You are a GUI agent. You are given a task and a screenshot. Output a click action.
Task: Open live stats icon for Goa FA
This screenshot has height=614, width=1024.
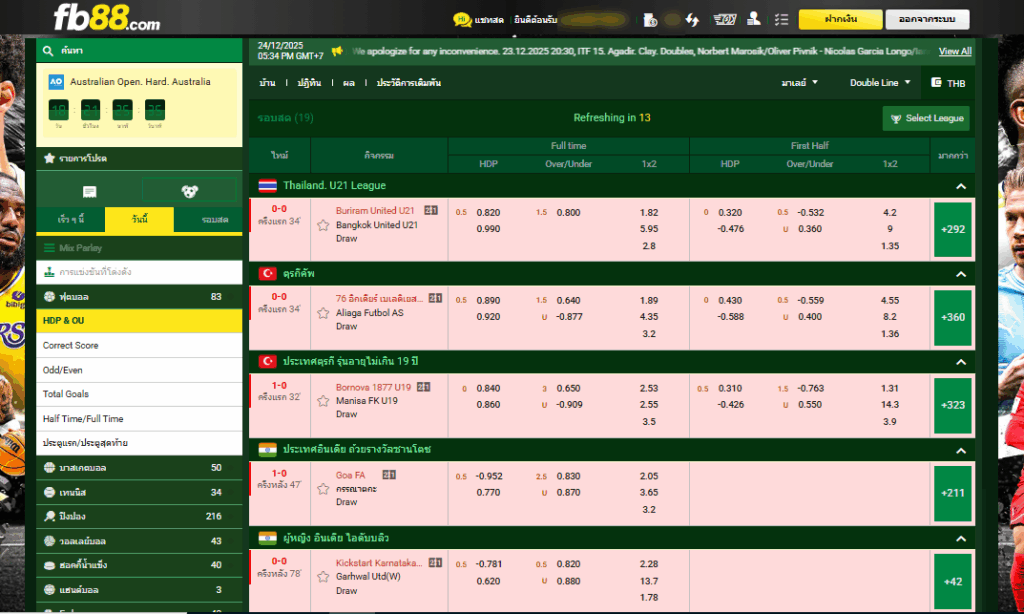[x=389, y=475]
